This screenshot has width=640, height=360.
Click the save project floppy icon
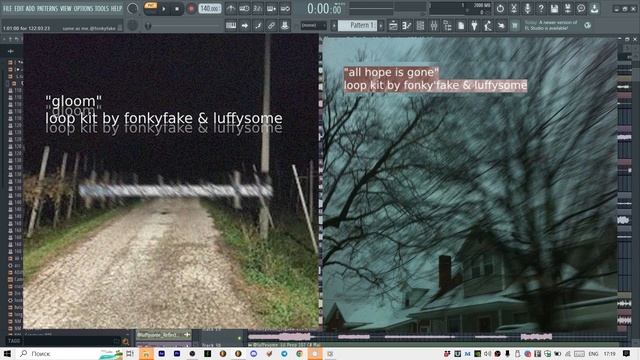pyautogui.click(x=554, y=8)
